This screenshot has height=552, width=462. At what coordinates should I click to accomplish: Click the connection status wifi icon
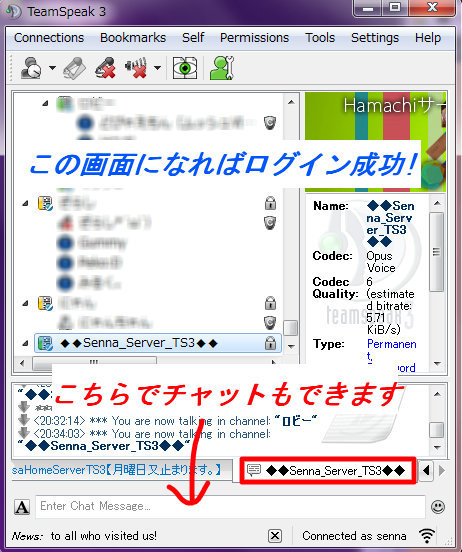(427, 536)
